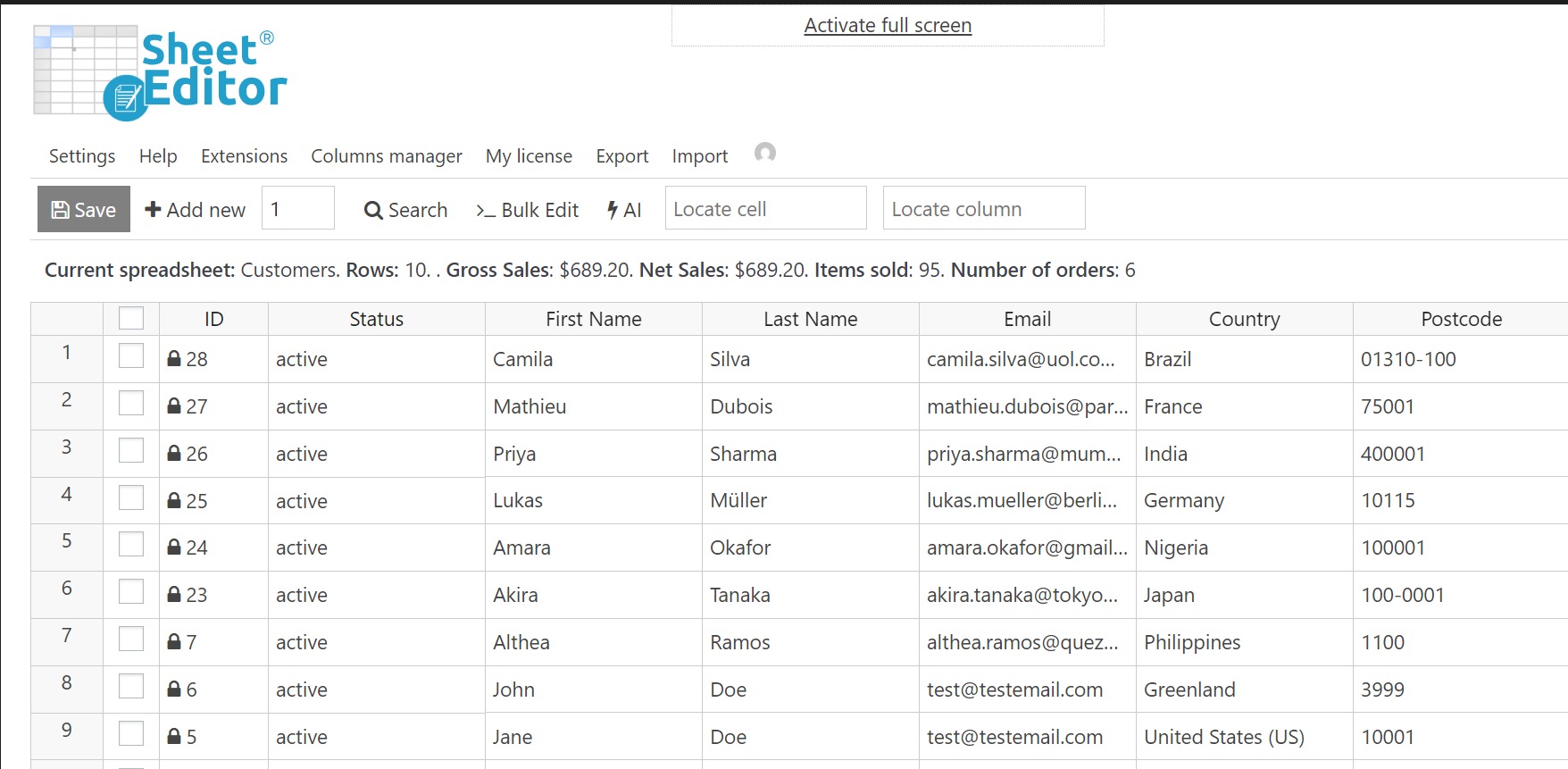Image resolution: width=1568 pixels, height=769 pixels.
Task: Check the row checkbox for Mathieu Dubois
Action: click(131, 403)
